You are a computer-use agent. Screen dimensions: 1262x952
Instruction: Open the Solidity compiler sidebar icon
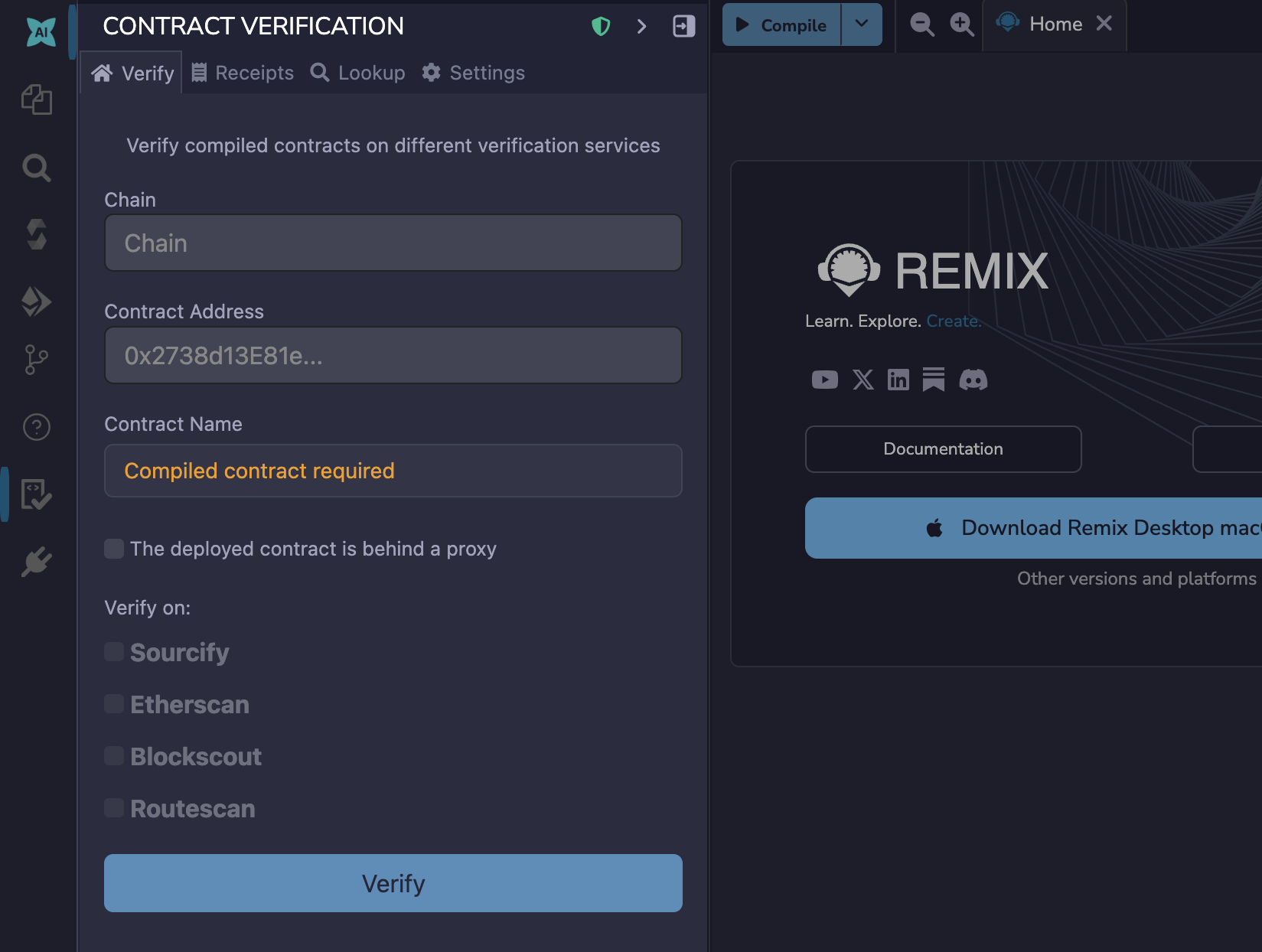point(37,234)
